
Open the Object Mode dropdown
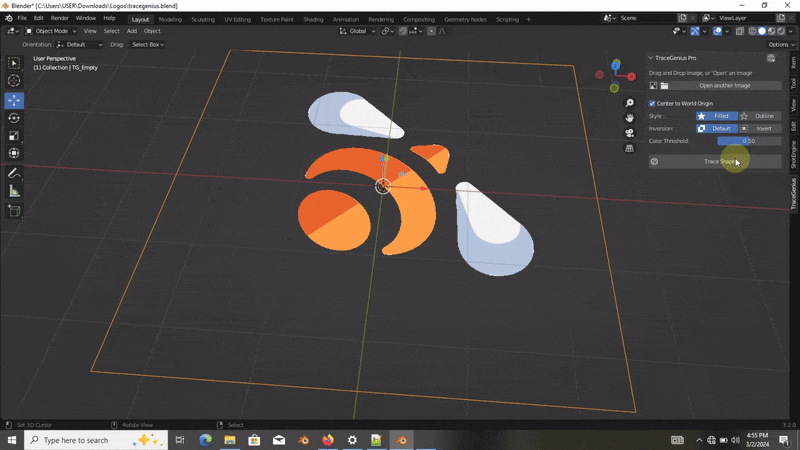pos(51,31)
